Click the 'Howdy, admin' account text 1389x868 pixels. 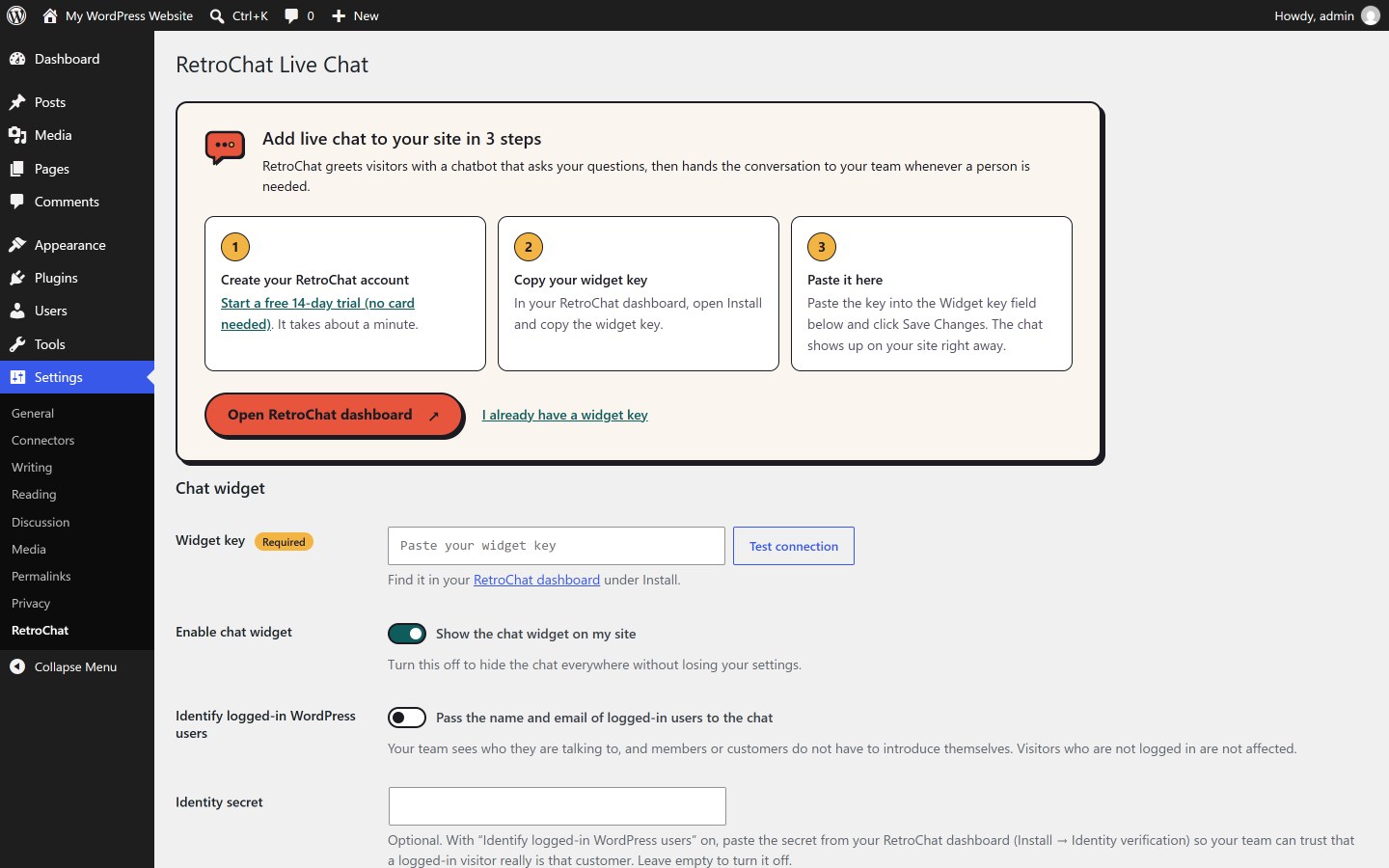coord(1314,15)
